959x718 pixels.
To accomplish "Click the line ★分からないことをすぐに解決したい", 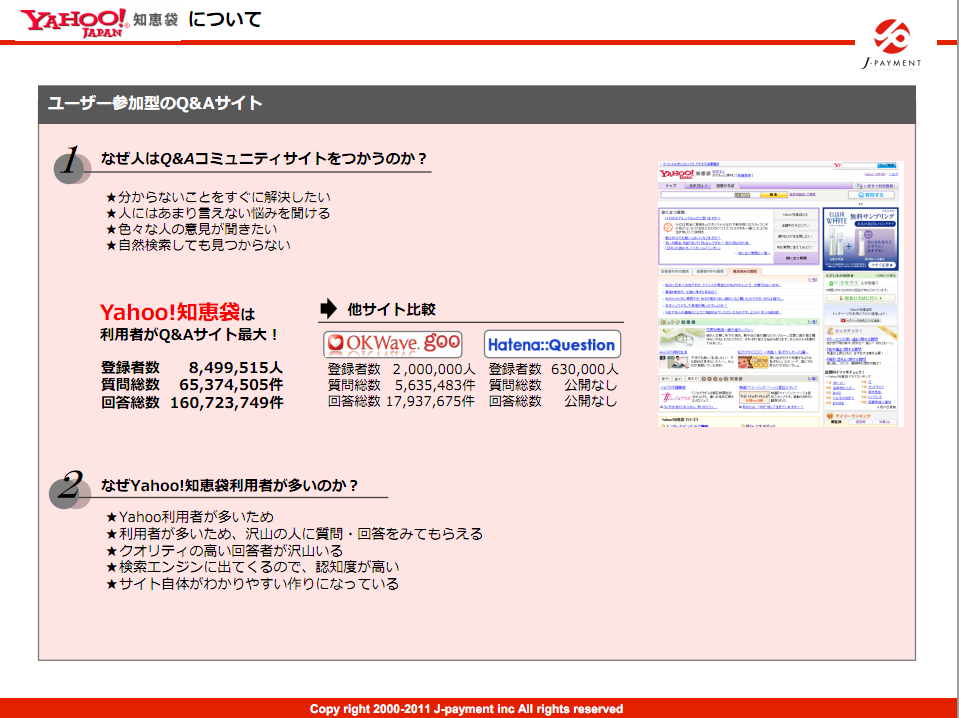I will (218, 197).
